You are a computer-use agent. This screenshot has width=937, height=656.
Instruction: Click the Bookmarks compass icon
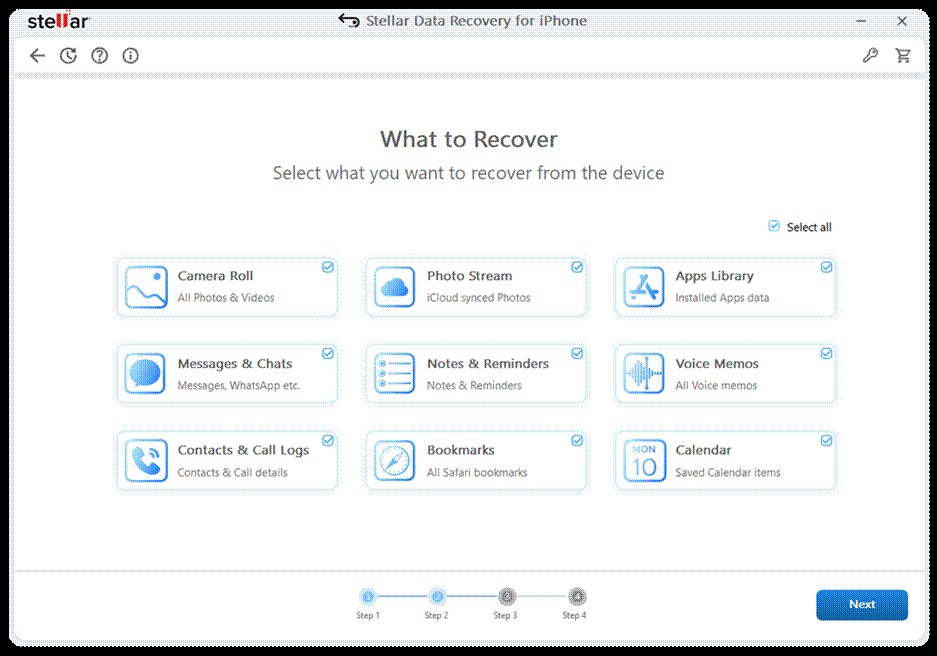coord(395,461)
